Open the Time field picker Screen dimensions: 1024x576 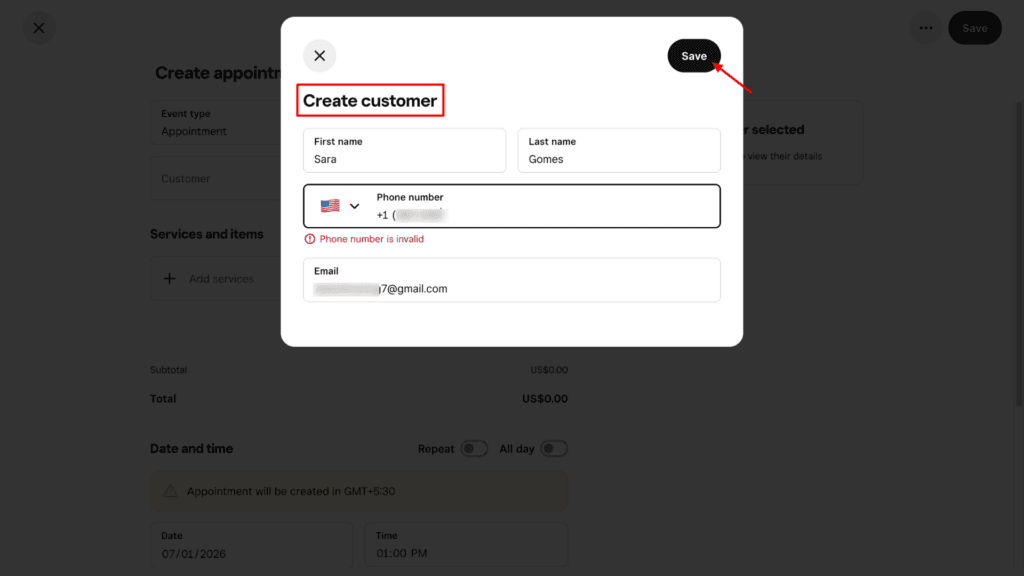click(x=465, y=545)
